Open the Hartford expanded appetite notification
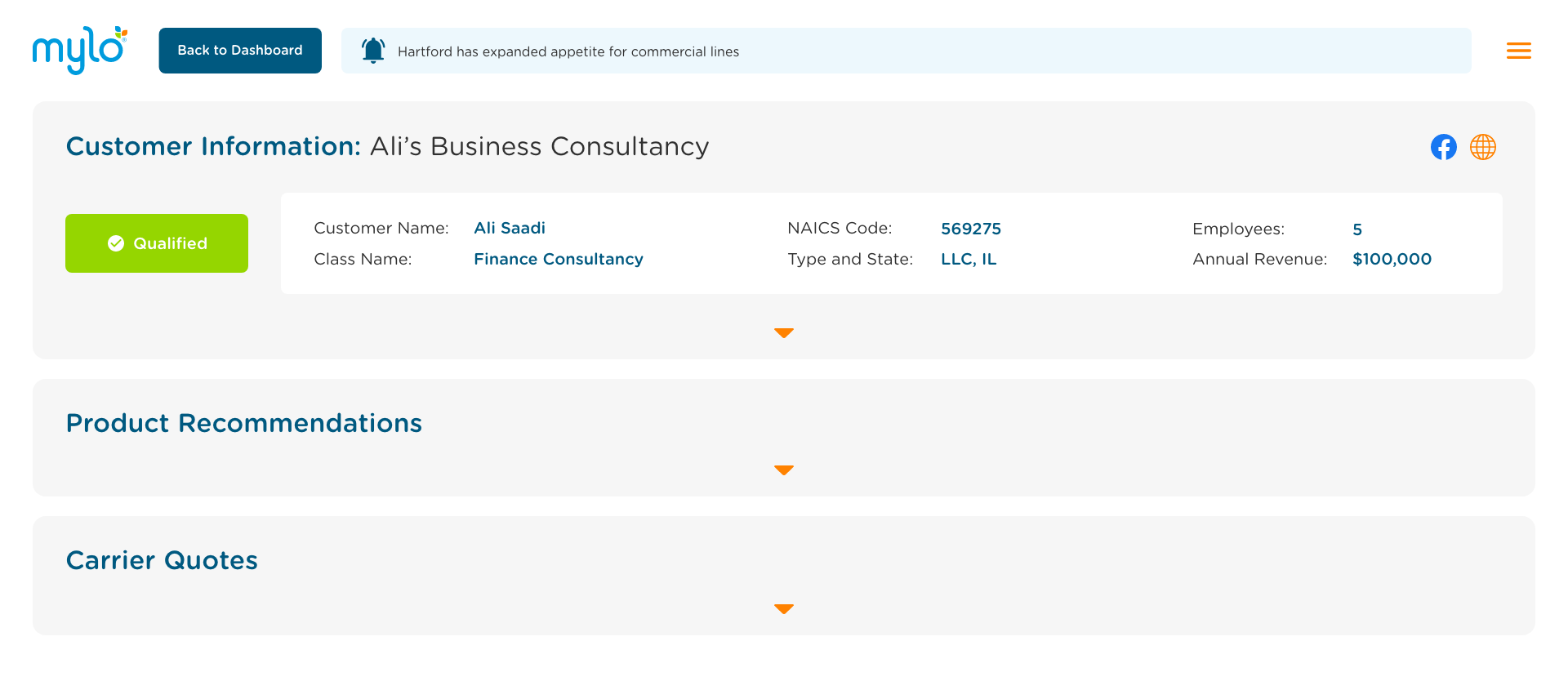1568x699 pixels. pos(906,51)
